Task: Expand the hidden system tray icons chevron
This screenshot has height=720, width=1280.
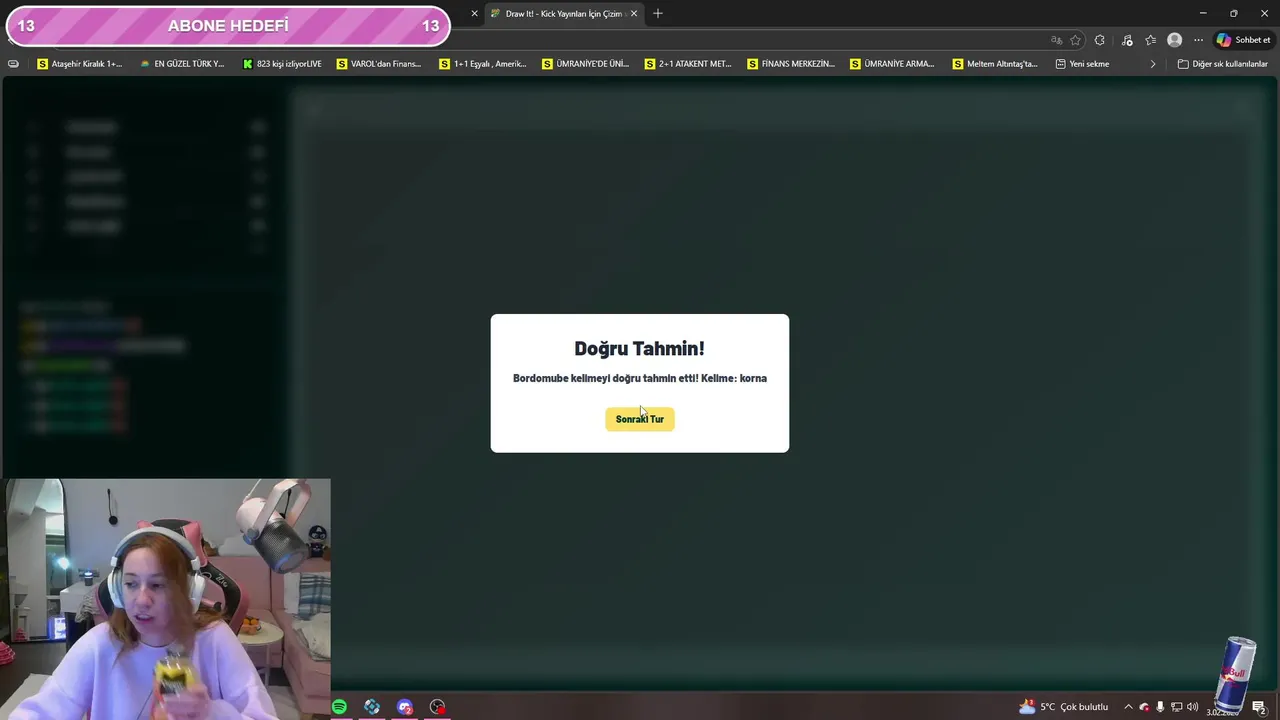Action: point(1128,707)
